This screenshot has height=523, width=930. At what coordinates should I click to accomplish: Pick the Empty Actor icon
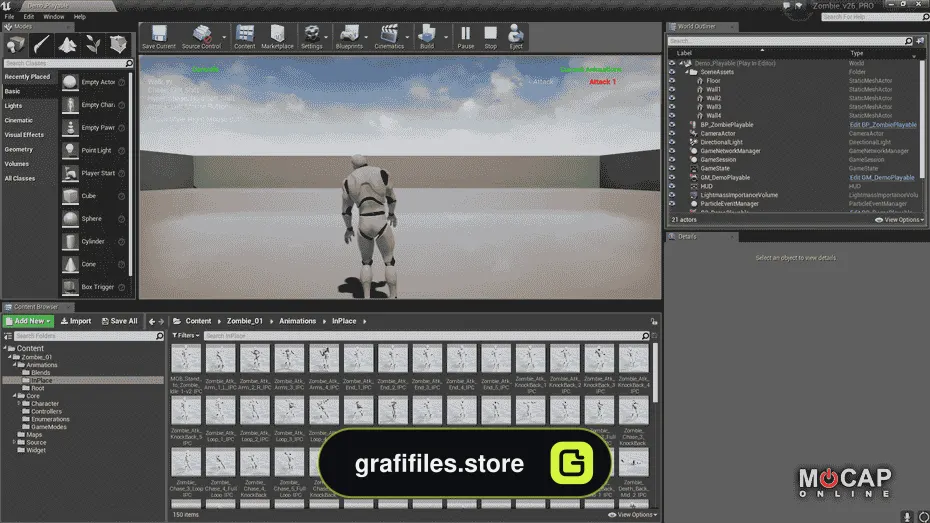pyautogui.click(x=70, y=82)
